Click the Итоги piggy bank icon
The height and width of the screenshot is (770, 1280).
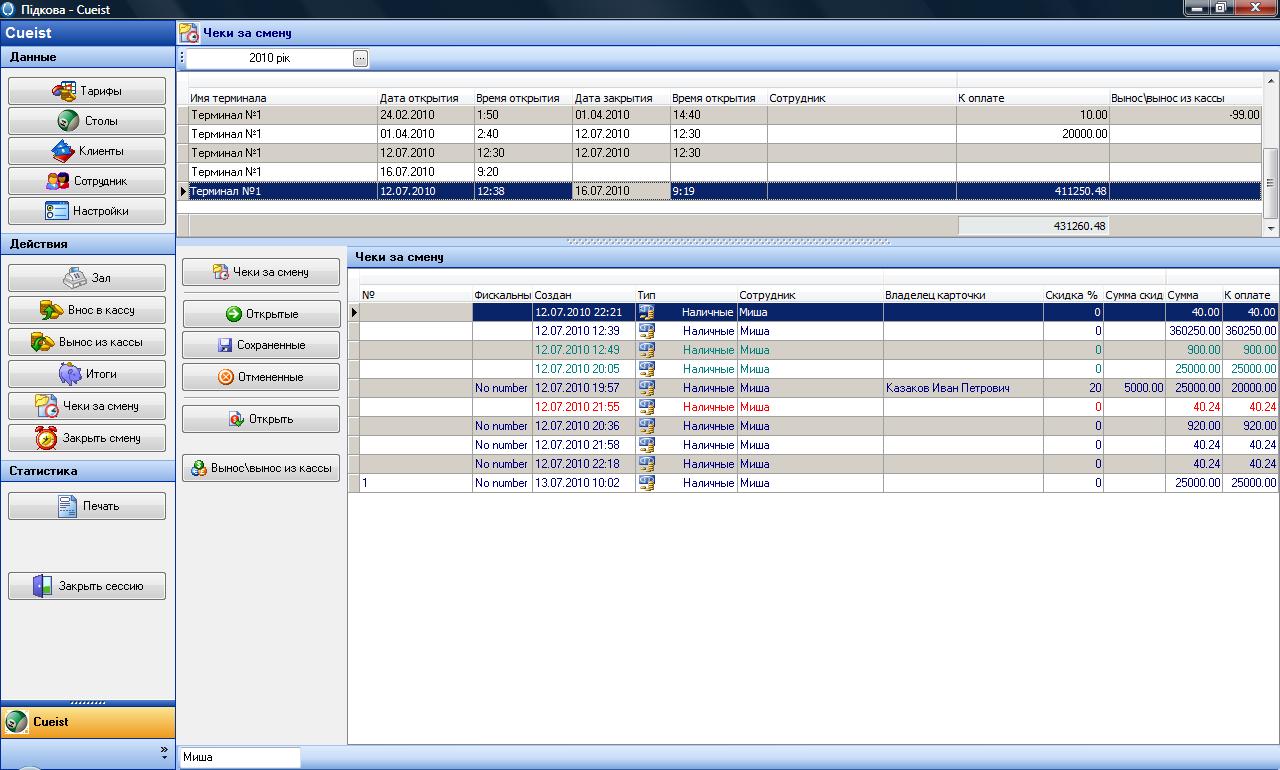[x=69, y=374]
